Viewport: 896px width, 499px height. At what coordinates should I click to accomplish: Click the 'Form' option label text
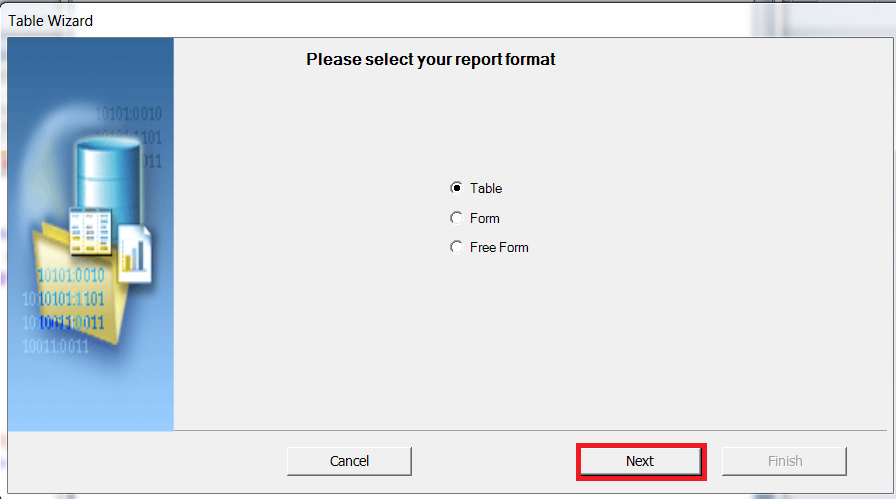tap(485, 218)
